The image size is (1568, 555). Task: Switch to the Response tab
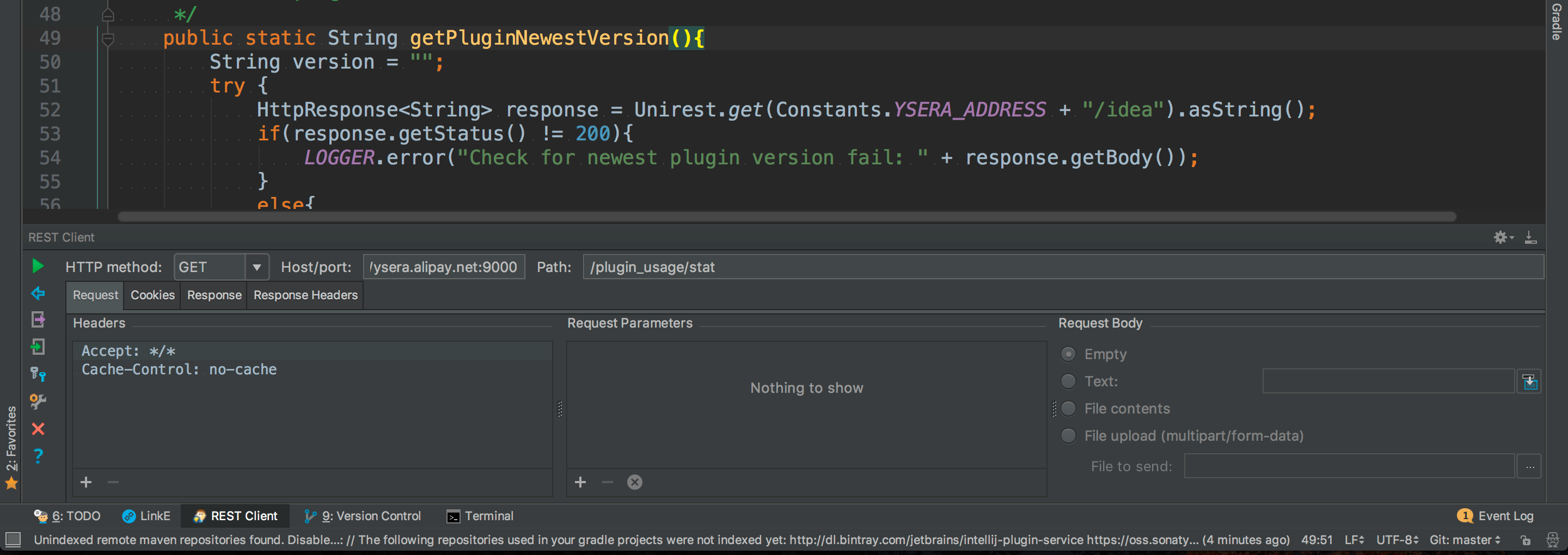(x=215, y=295)
